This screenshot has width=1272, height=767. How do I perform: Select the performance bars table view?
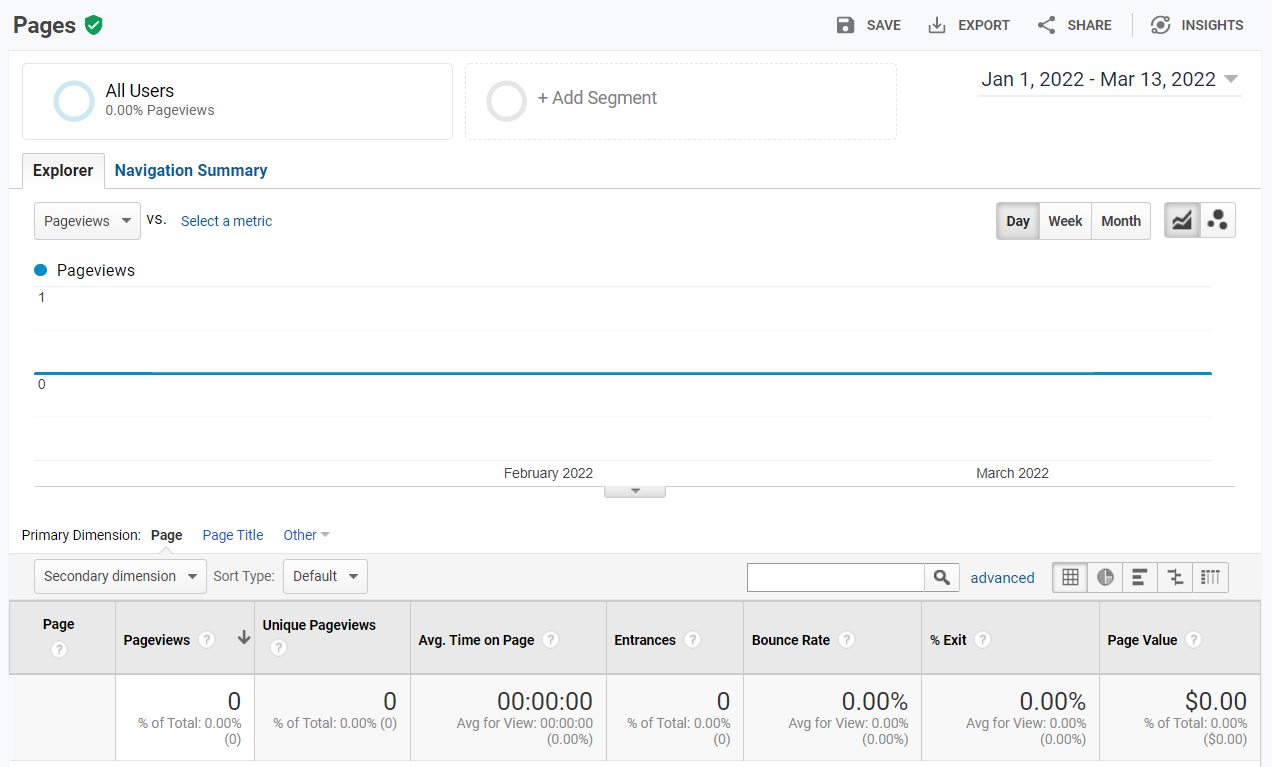click(1139, 577)
